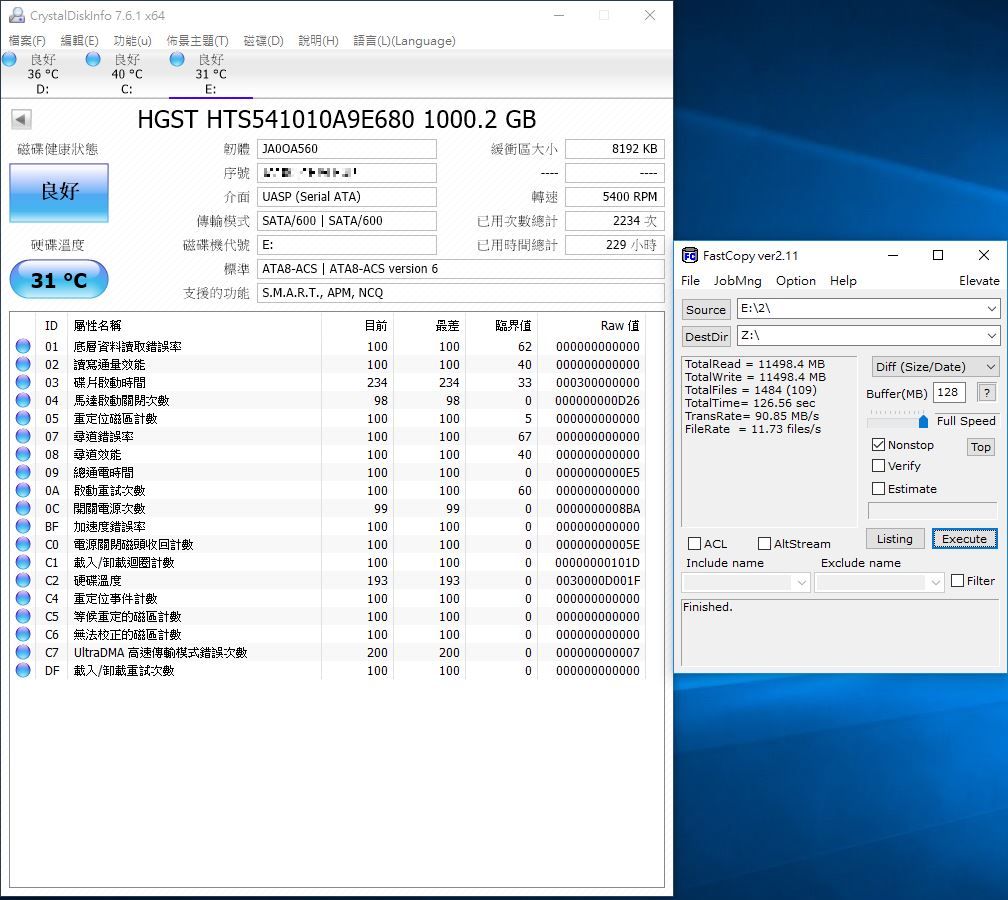Open the 佈景主題(T) menu
1008x900 pixels.
click(x=197, y=40)
